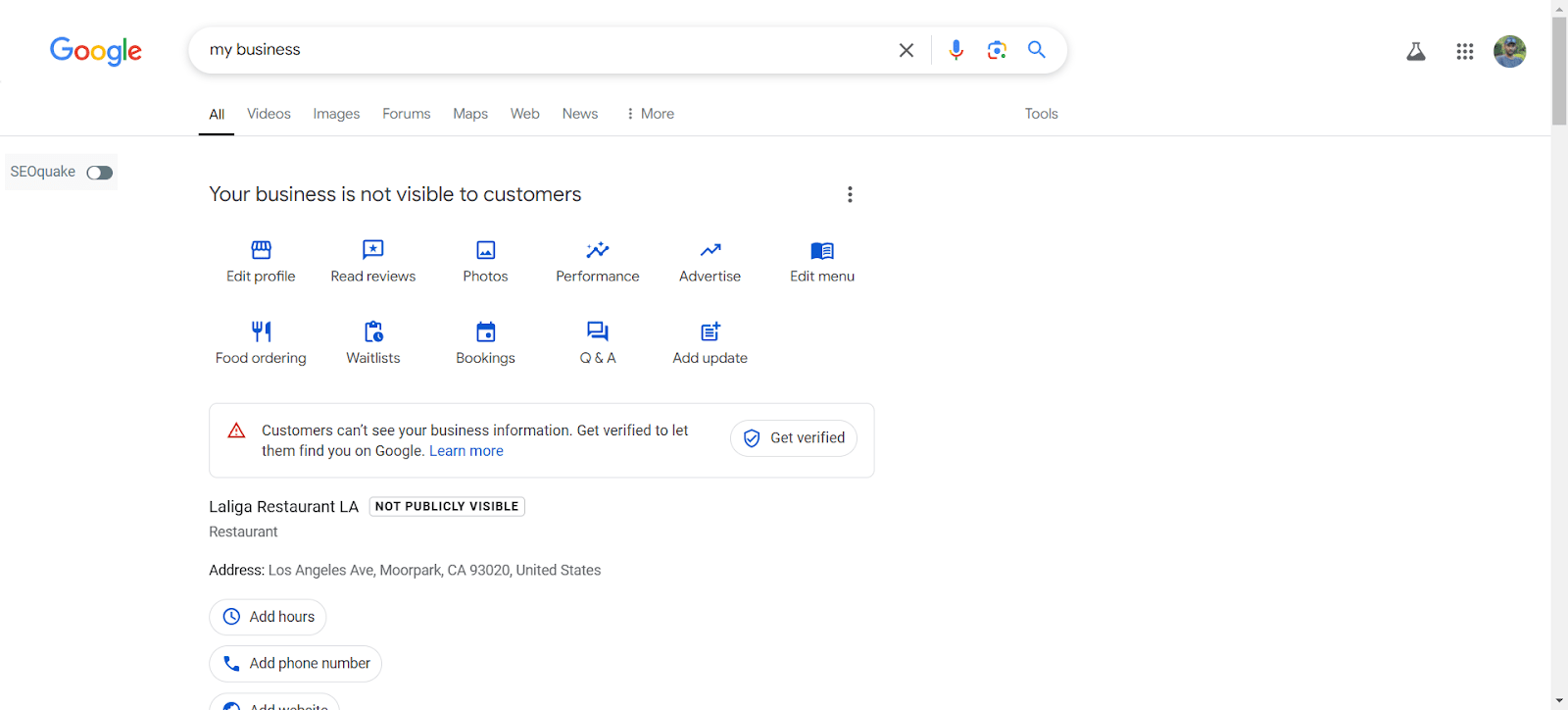This screenshot has width=1568, height=710.
Task: Open the Google account profile picture
Action: 1510,51
